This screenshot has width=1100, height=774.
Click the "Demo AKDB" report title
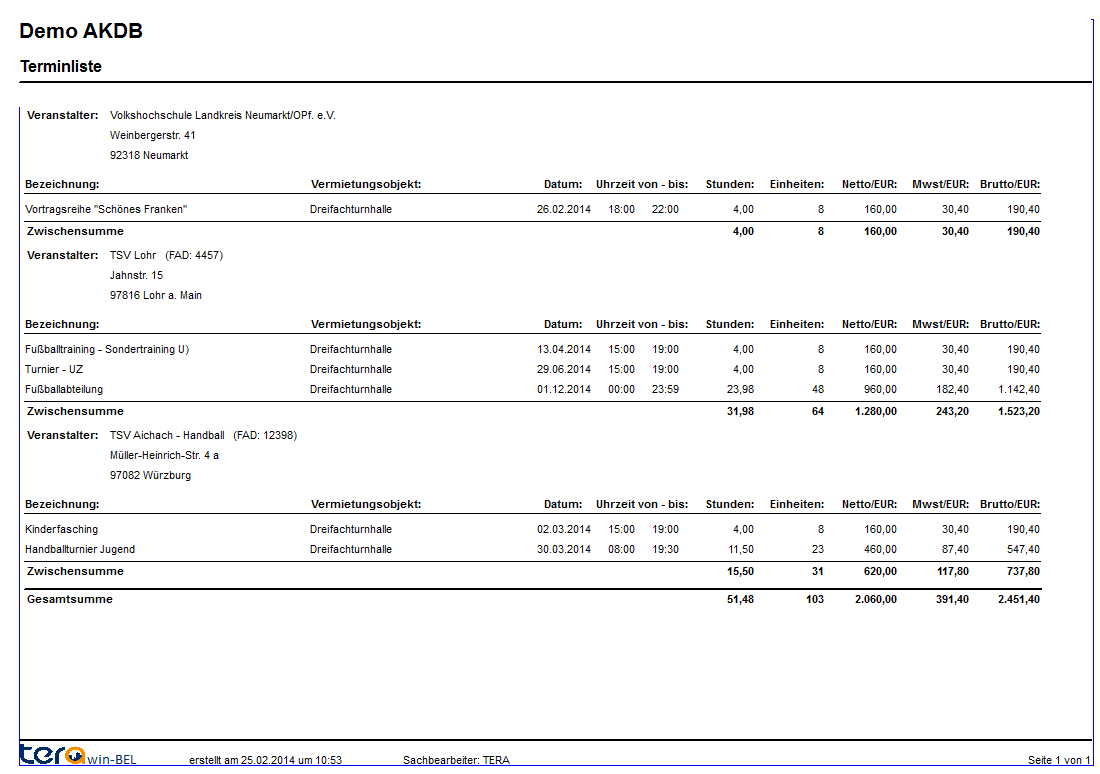tap(81, 31)
